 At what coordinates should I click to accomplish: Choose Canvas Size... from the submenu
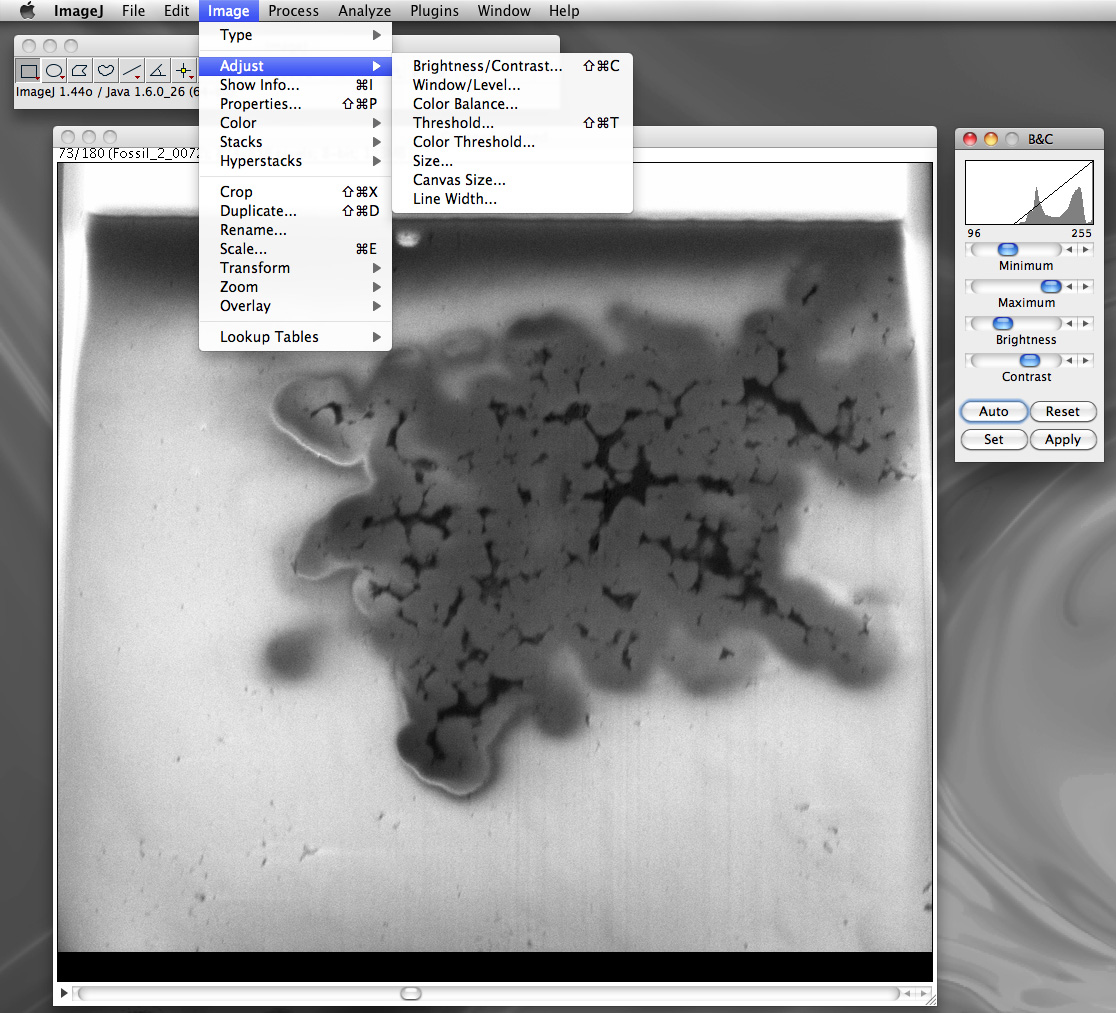pos(512,180)
